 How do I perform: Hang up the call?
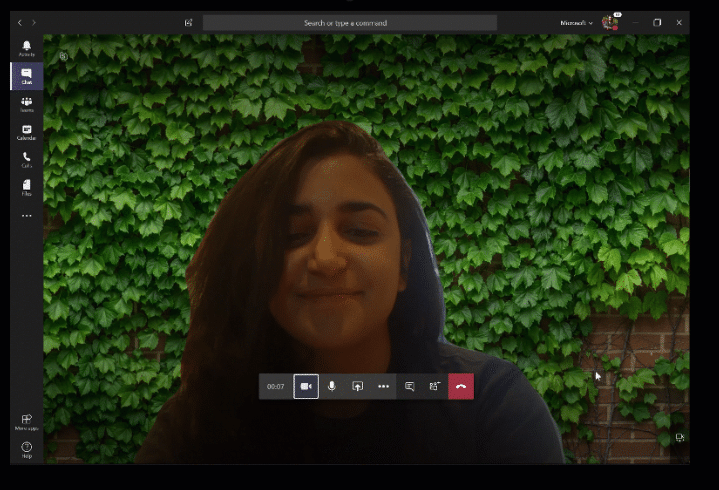coord(461,386)
